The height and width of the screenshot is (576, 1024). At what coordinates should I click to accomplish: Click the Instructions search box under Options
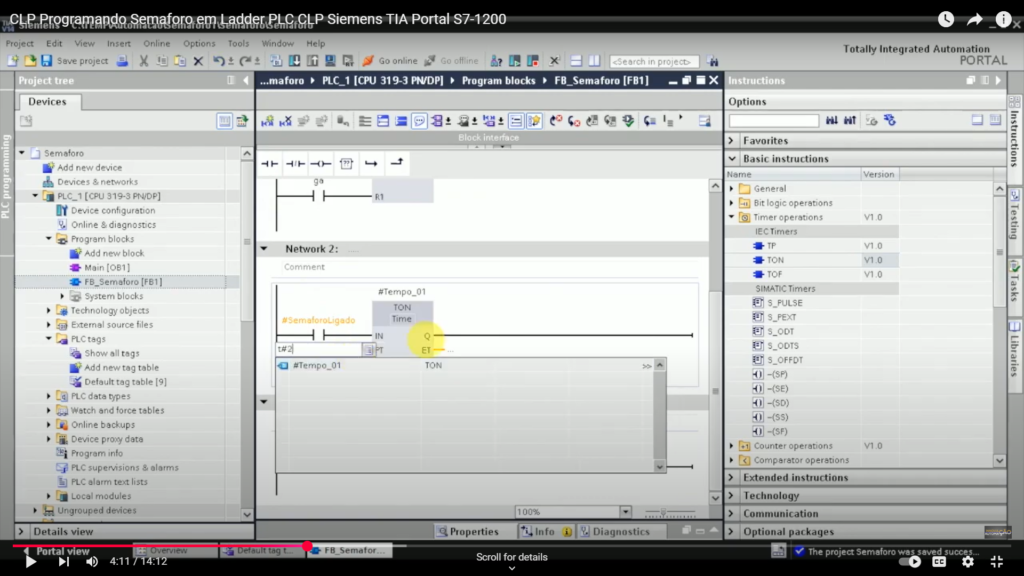[x=774, y=121]
